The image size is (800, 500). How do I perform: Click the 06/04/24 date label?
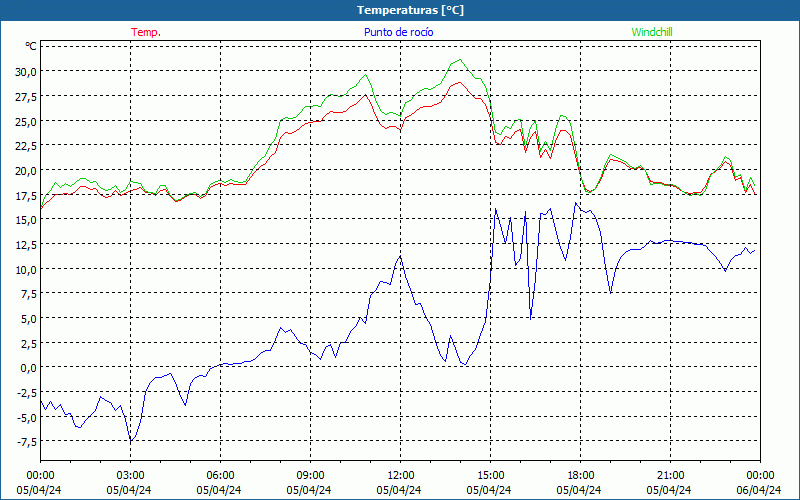(x=759, y=490)
